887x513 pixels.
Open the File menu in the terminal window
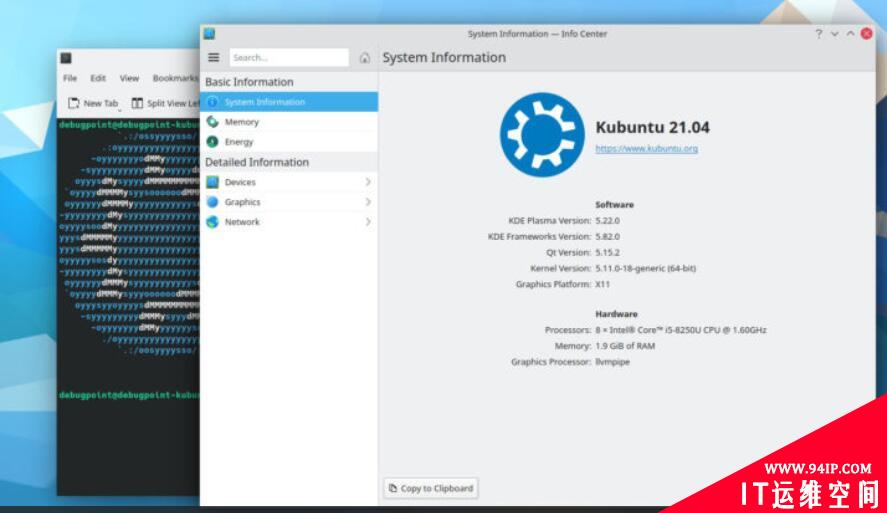click(70, 78)
